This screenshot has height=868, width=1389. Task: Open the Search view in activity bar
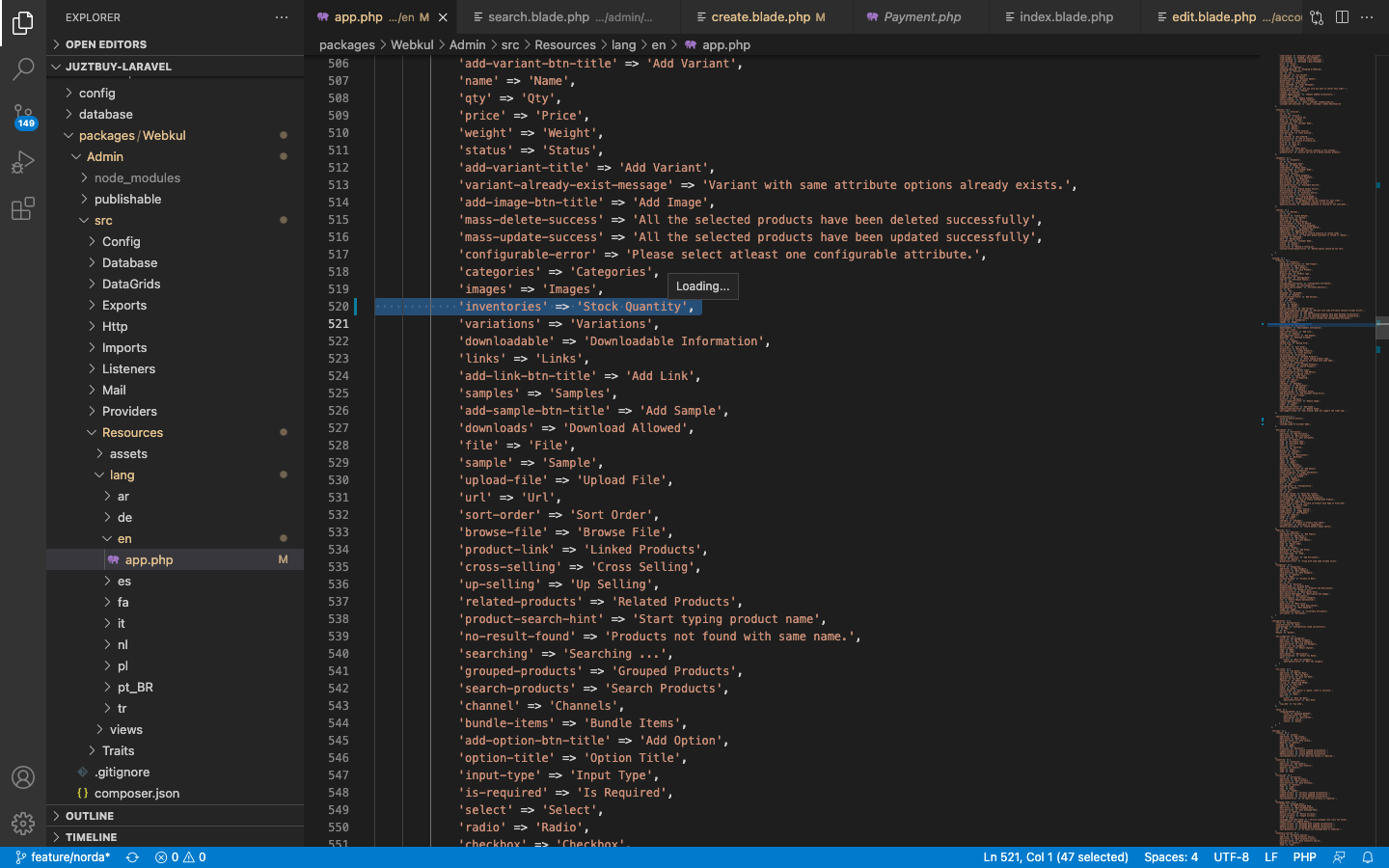pyautogui.click(x=23, y=68)
